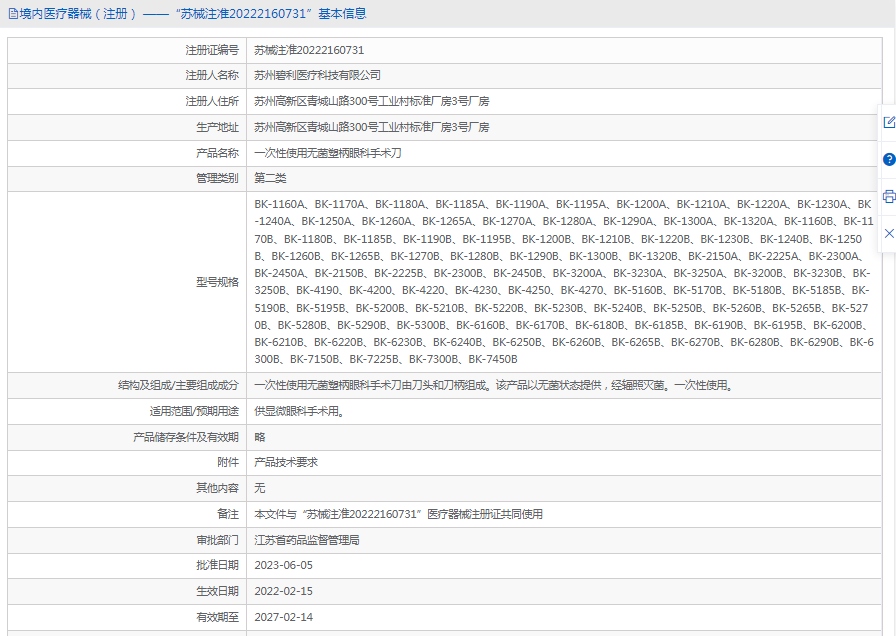Click the 备注 remark text row

pyautogui.click(x=398, y=514)
